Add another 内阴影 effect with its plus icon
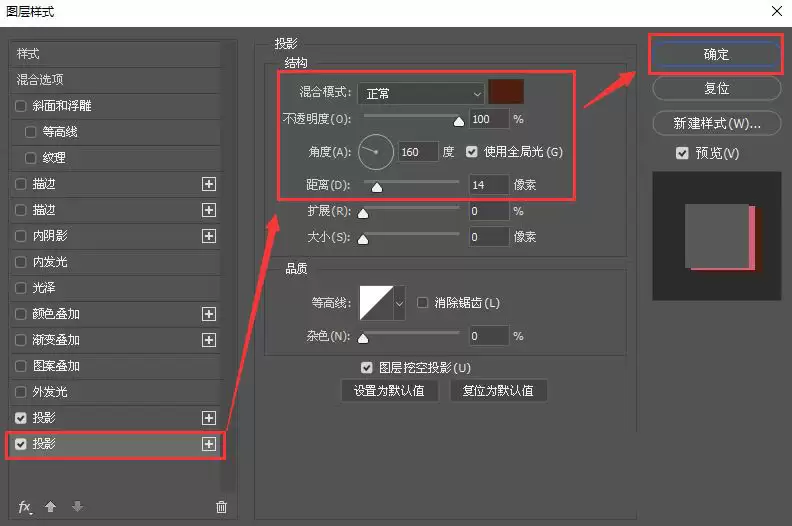Viewport: 792px width, 526px height. [209, 236]
